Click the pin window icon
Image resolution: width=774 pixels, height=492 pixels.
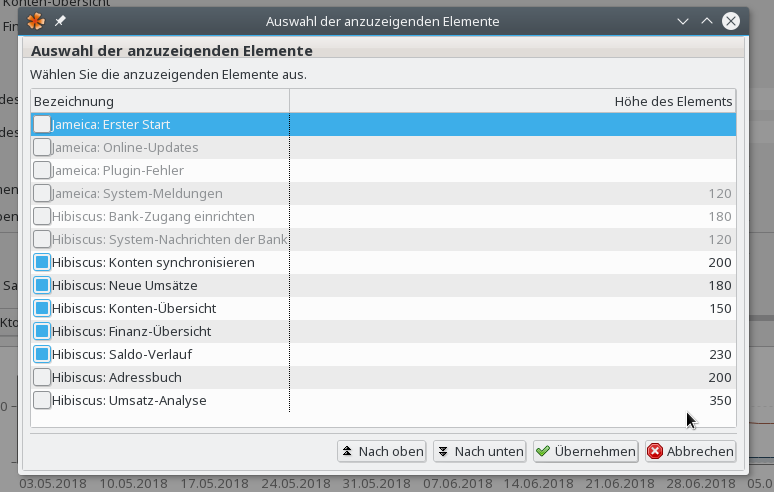click(60, 20)
